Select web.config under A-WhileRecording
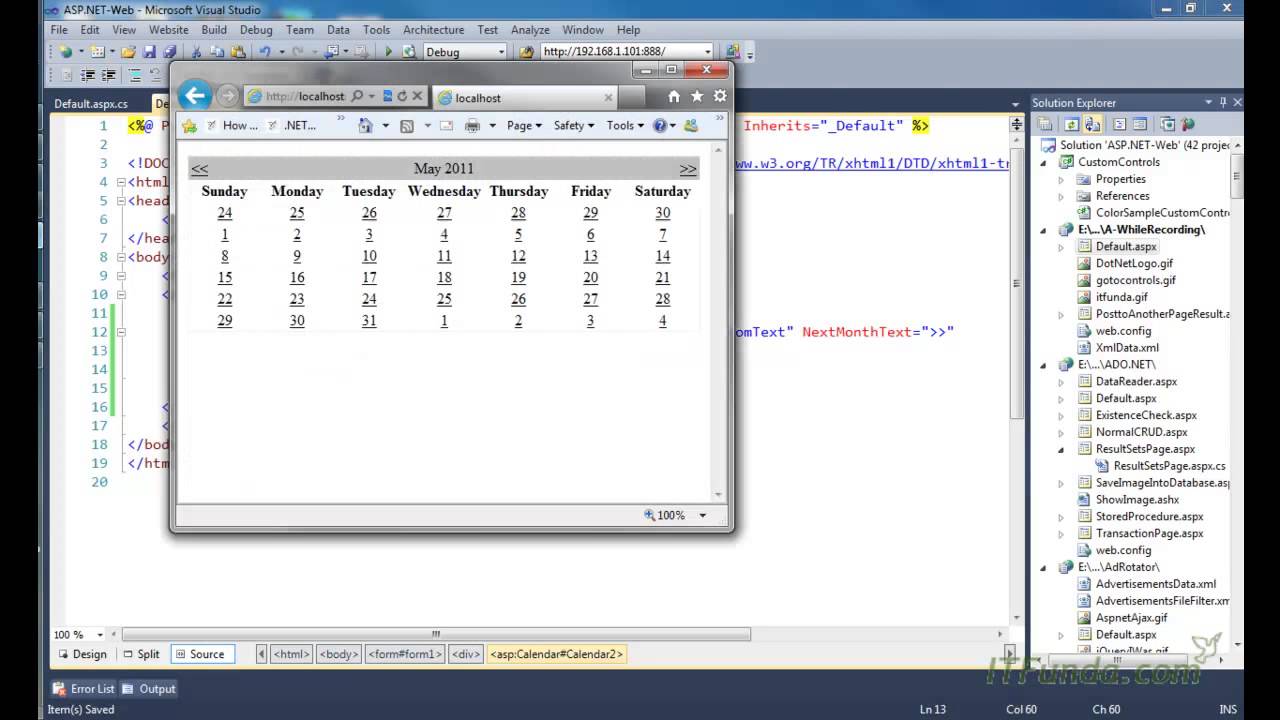The height and width of the screenshot is (720, 1280). (1123, 331)
